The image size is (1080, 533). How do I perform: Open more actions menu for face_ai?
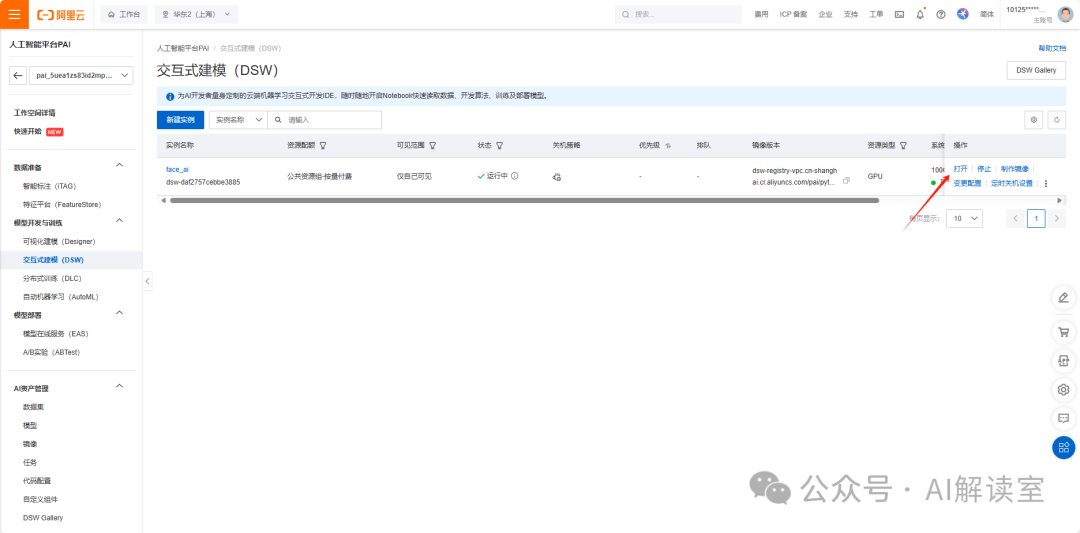point(1046,184)
